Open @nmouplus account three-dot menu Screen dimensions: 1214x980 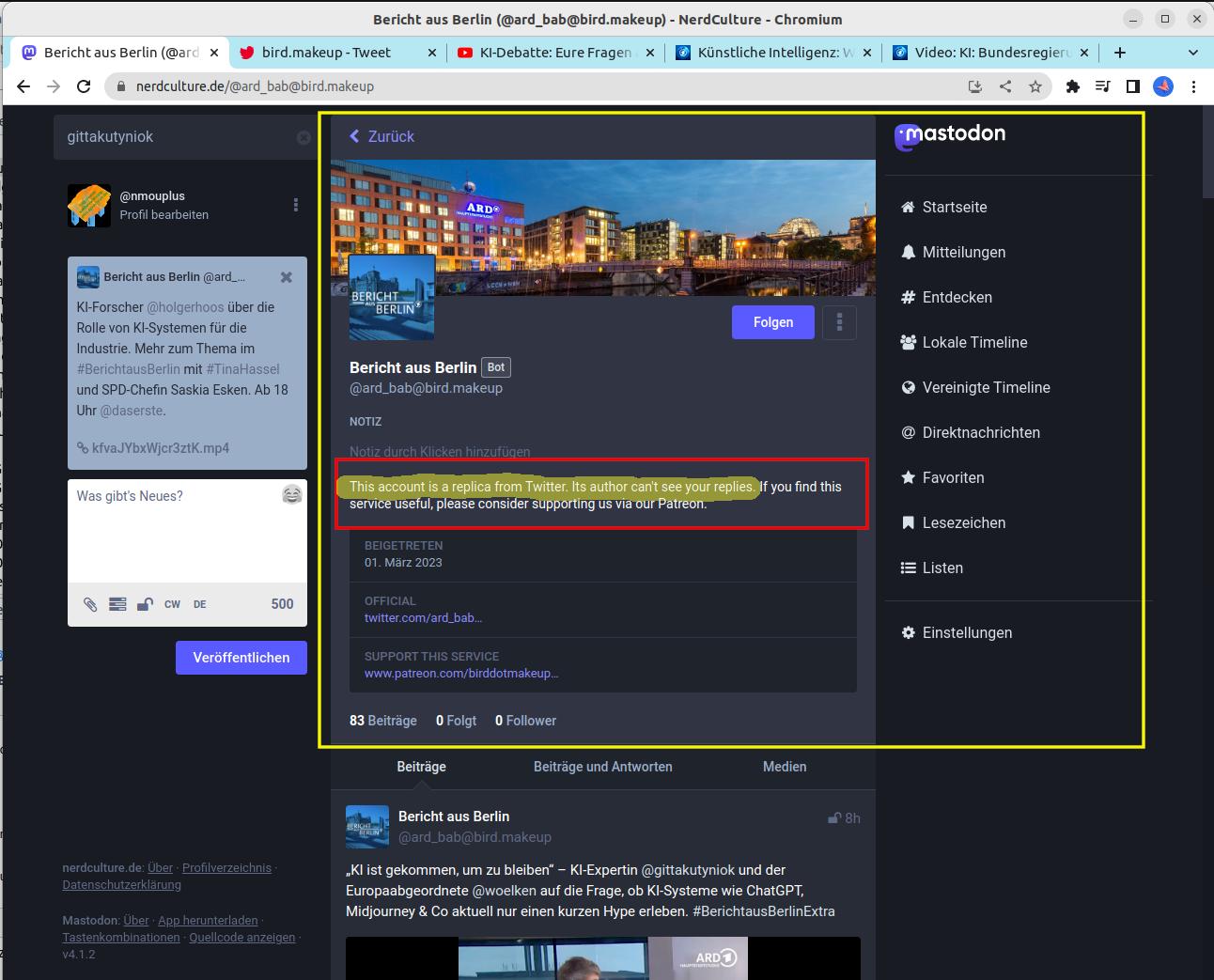tap(296, 205)
